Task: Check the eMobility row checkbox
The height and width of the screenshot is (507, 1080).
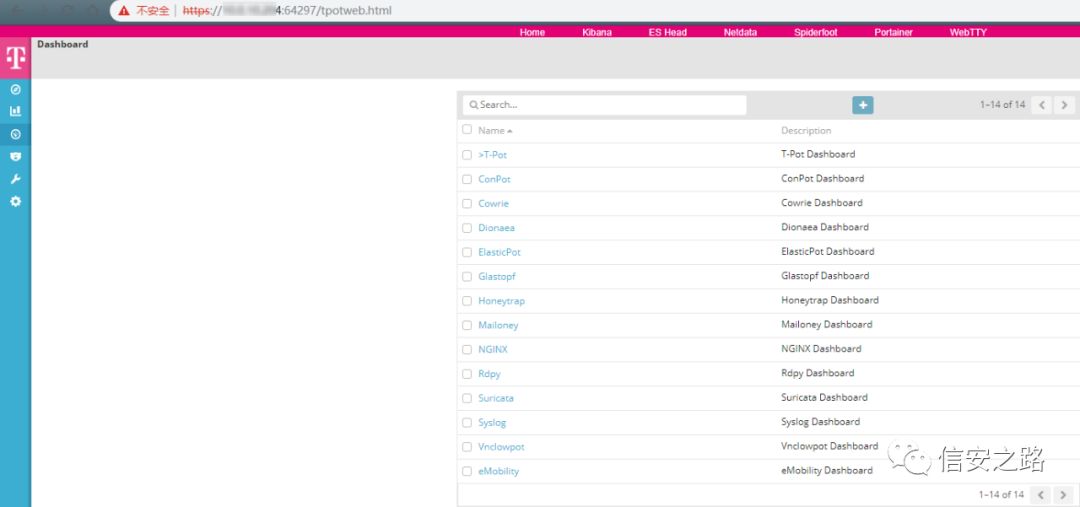Action: click(x=467, y=472)
